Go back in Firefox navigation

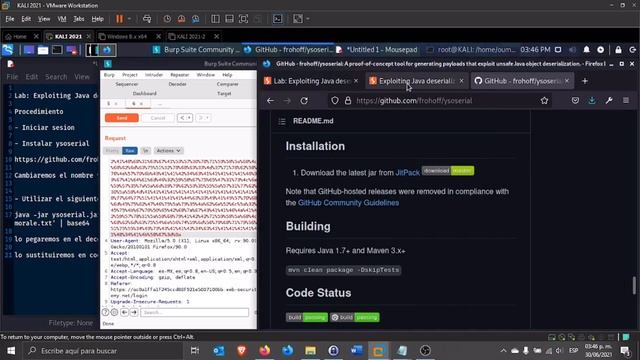270,100
